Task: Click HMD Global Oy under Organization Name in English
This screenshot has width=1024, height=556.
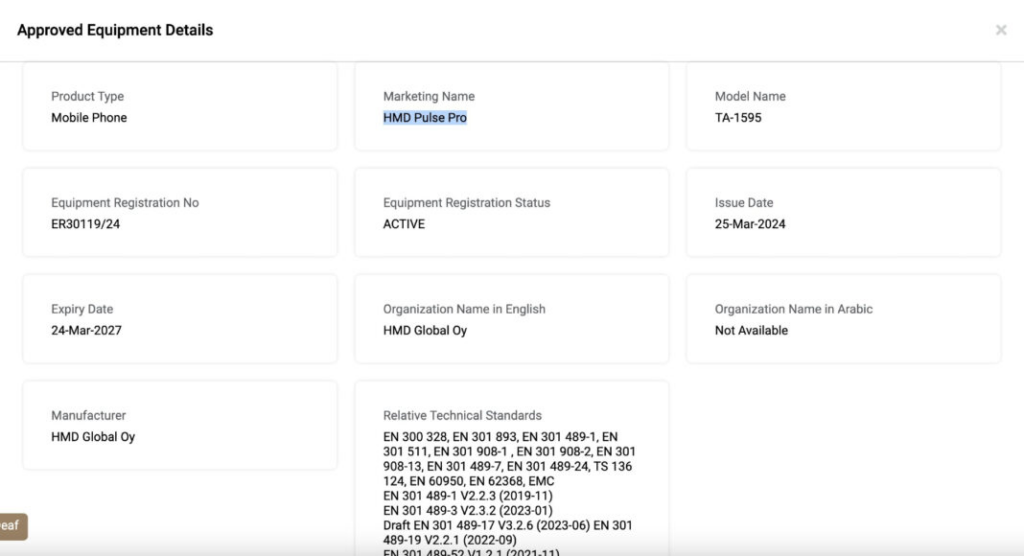Action: click(x=425, y=331)
